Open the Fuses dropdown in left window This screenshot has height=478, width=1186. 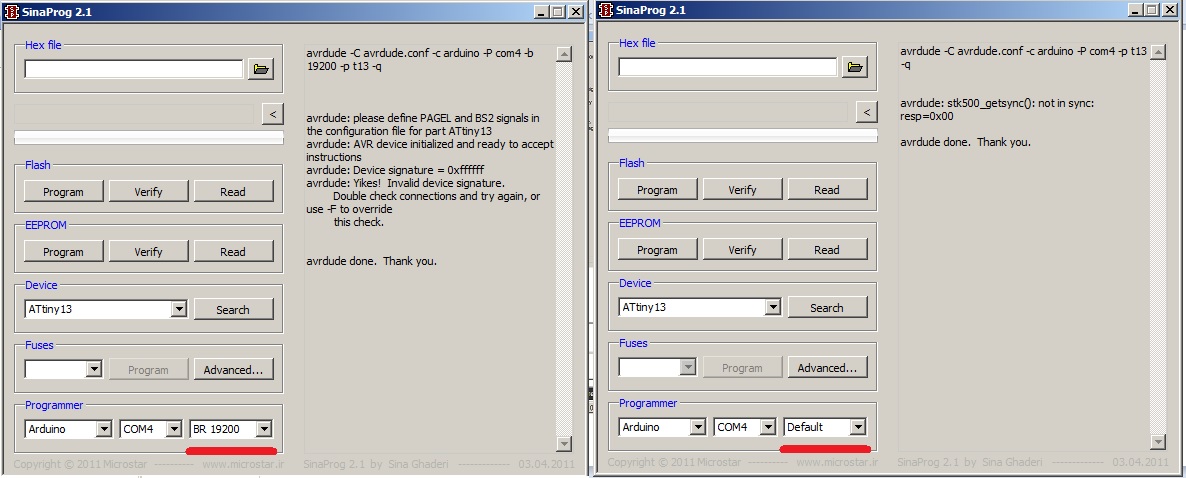pyautogui.click(x=94, y=369)
